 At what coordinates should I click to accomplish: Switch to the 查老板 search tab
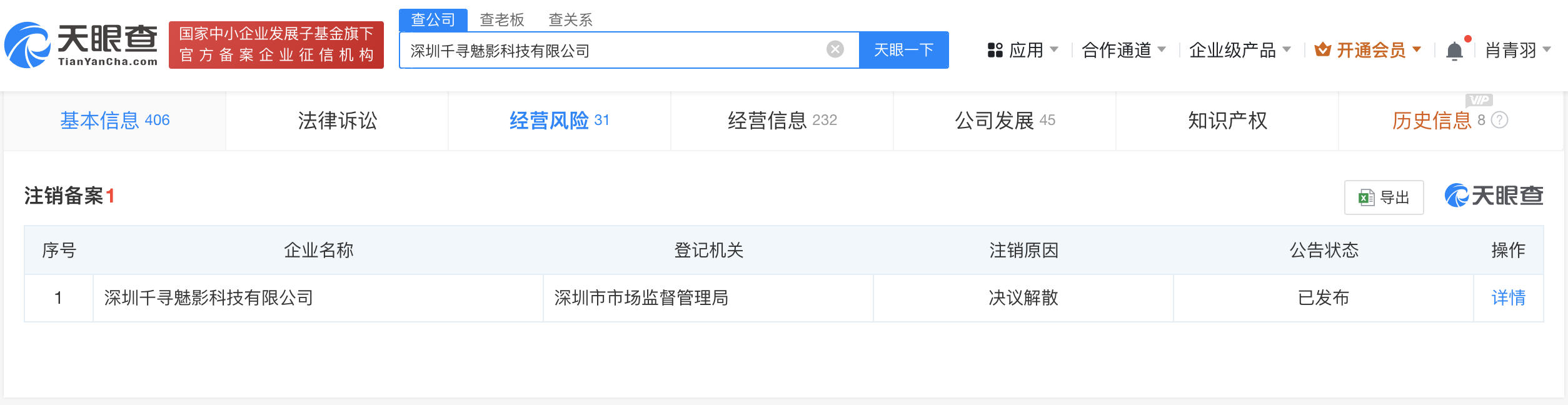[x=502, y=20]
